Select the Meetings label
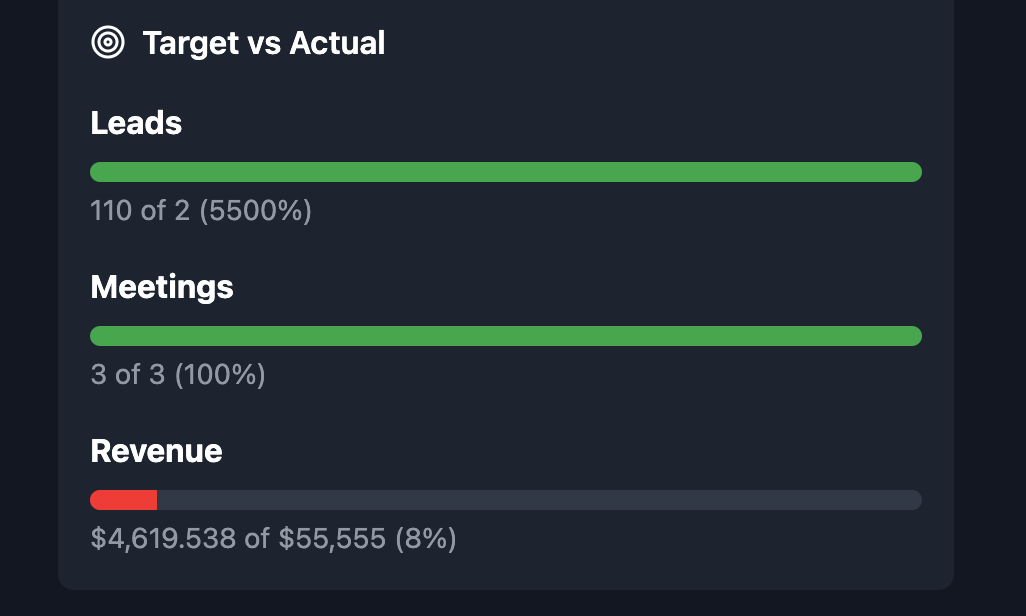Viewport: 1026px width, 616px height. click(162, 287)
